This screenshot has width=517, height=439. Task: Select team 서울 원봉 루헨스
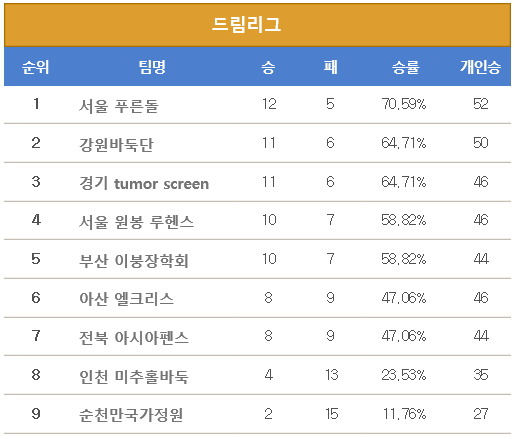pyautogui.click(x=136, y=222)
